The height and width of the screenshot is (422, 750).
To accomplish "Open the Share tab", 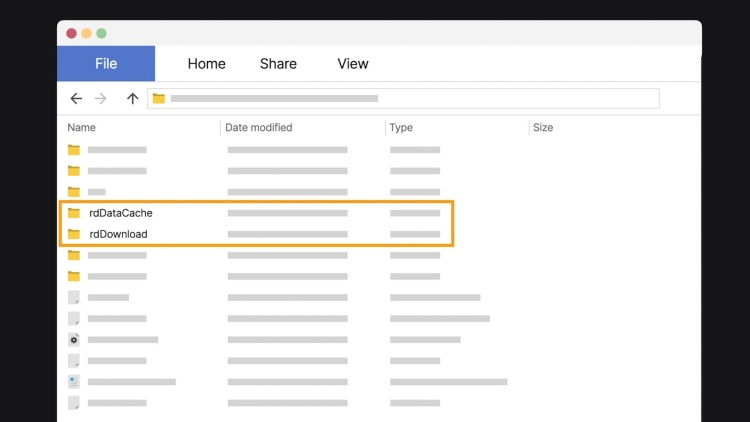I will (x=278, y=64).
